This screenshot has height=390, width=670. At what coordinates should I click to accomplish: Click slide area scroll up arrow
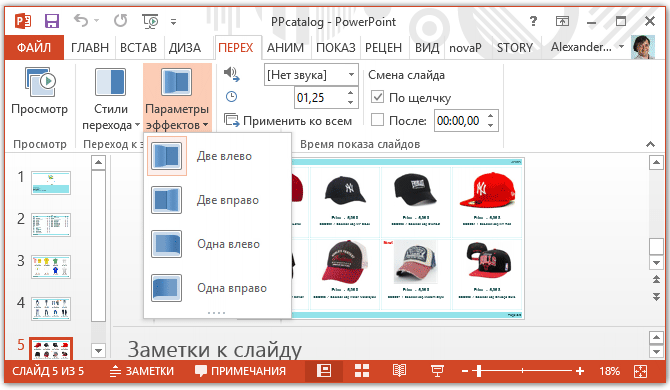pyautogui.click(x=656, y=163)
